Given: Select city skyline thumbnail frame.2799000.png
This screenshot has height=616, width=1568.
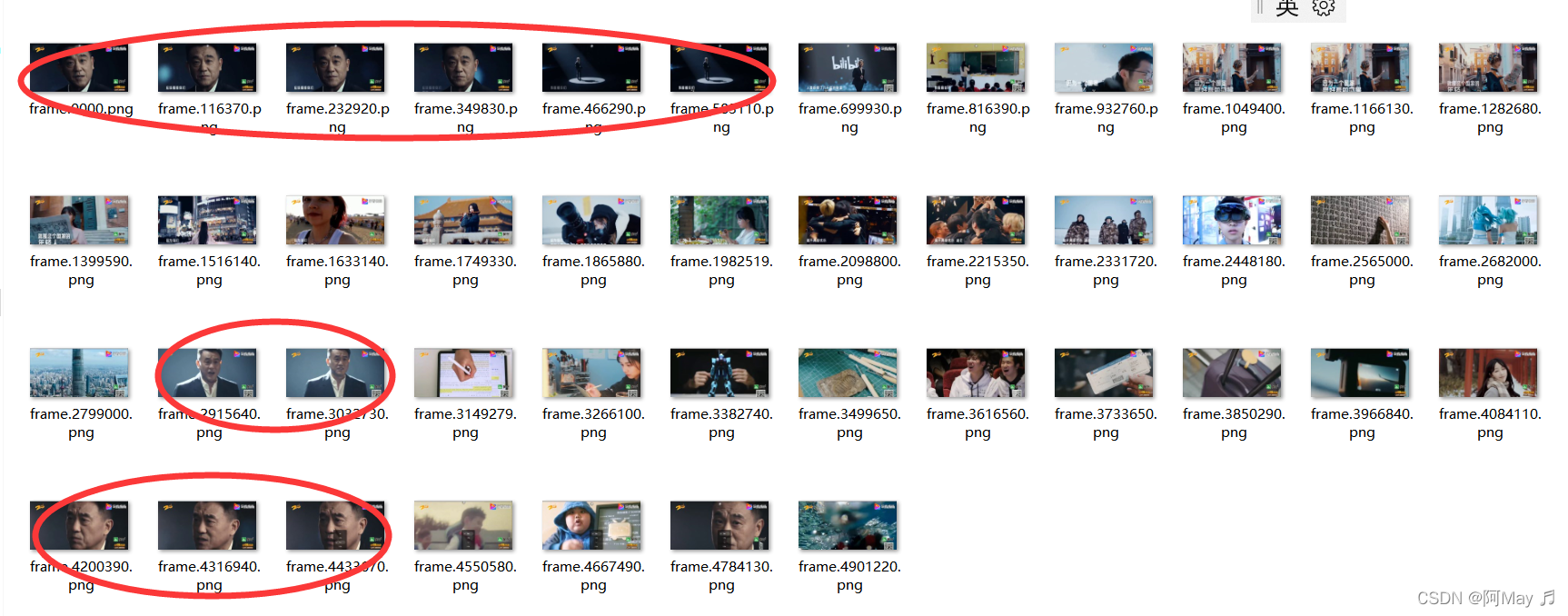Looking at the screenshot, I should 79,373.
